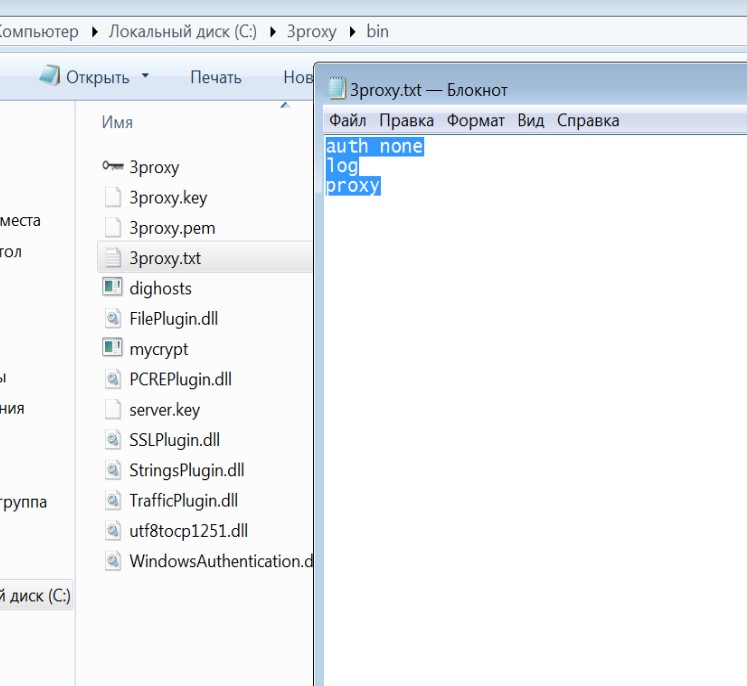Click the utf8tocp1251.dll gear icon
Image resolution: width=747 pixels, height=686 pixels.
[x=113, y=530]
